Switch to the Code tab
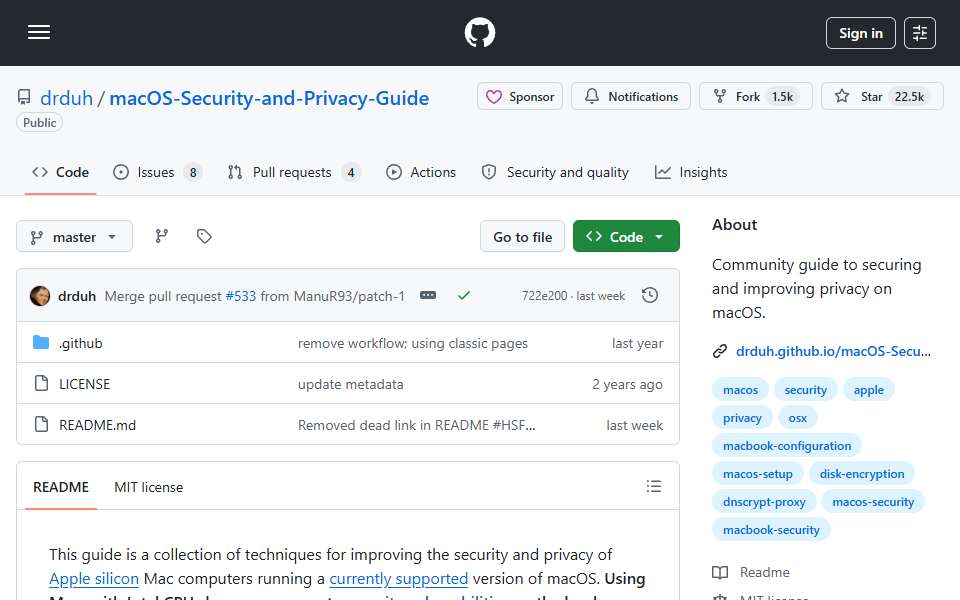960x600 pixels. coord(61,173)
